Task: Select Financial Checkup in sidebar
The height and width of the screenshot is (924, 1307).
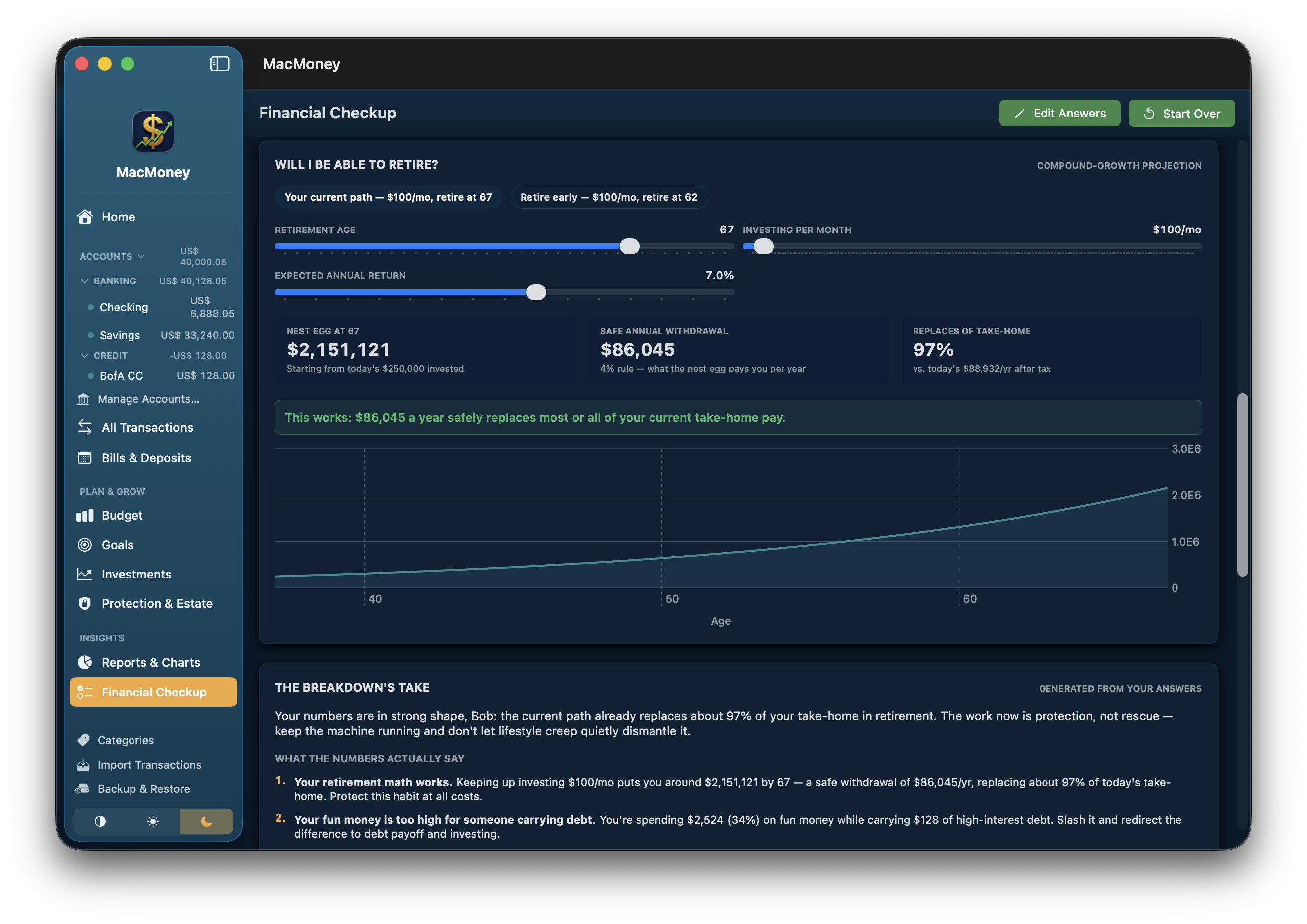Action: tap(153, 693)
